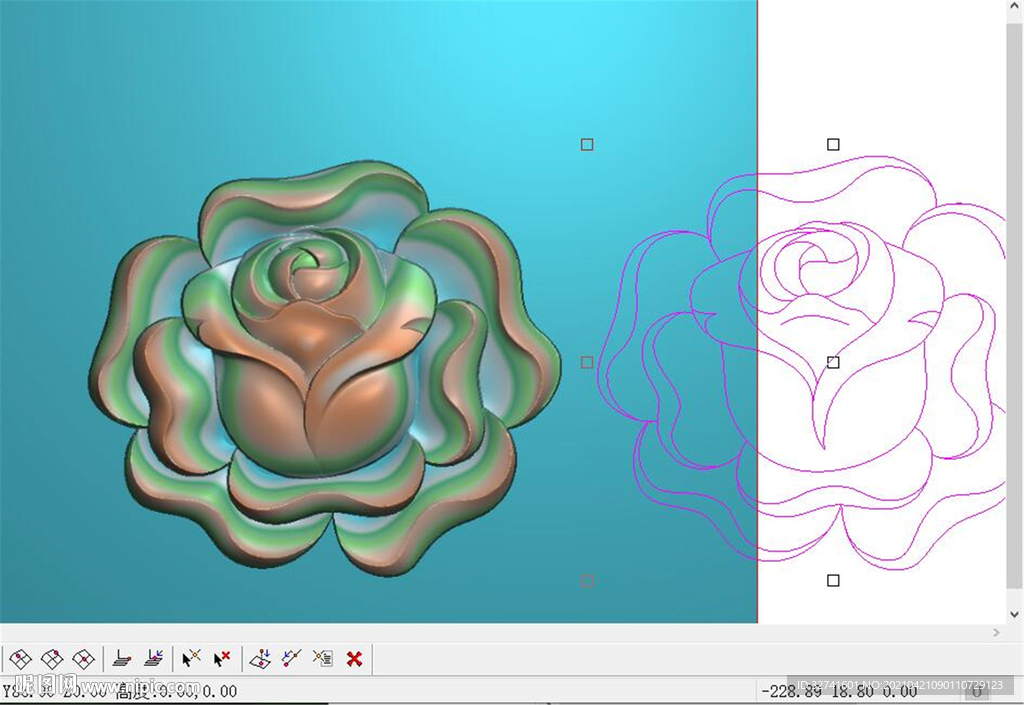Click the surface grid icon with top dot

52,658
